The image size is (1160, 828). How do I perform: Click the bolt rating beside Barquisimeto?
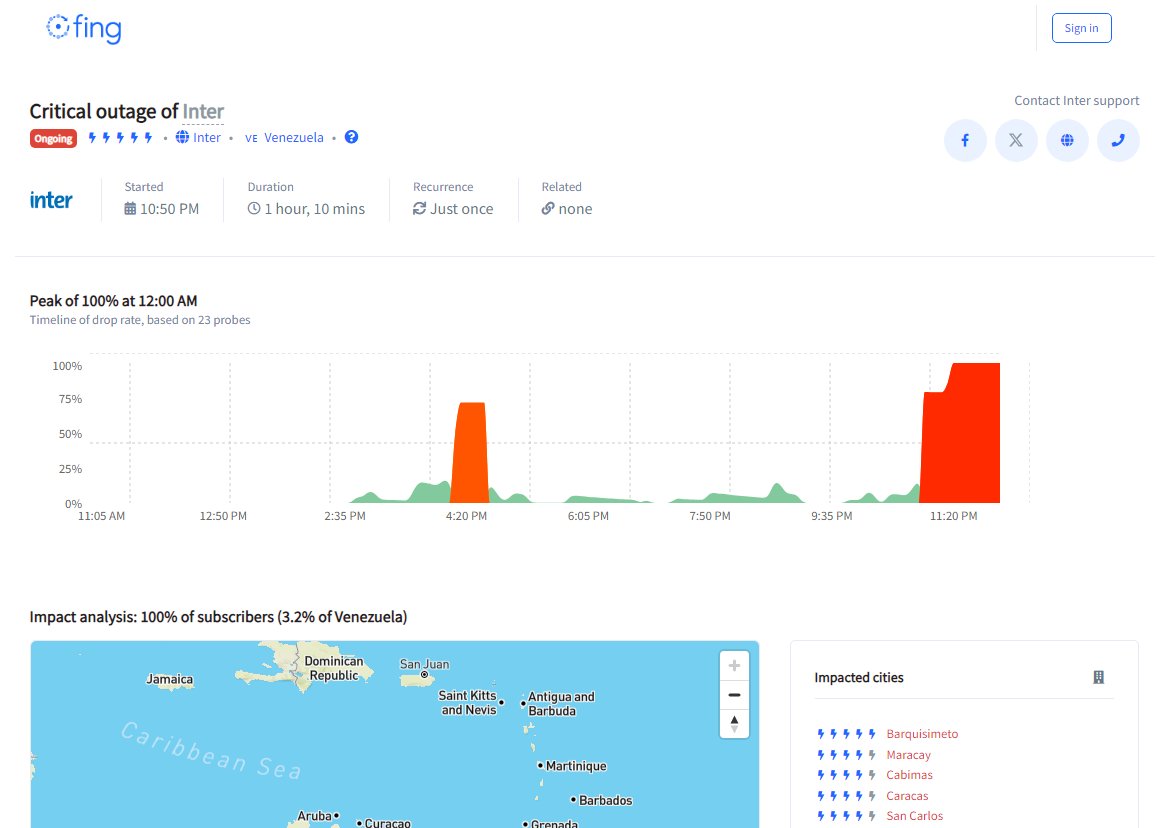pyautogui.click(x=846, y=734)
